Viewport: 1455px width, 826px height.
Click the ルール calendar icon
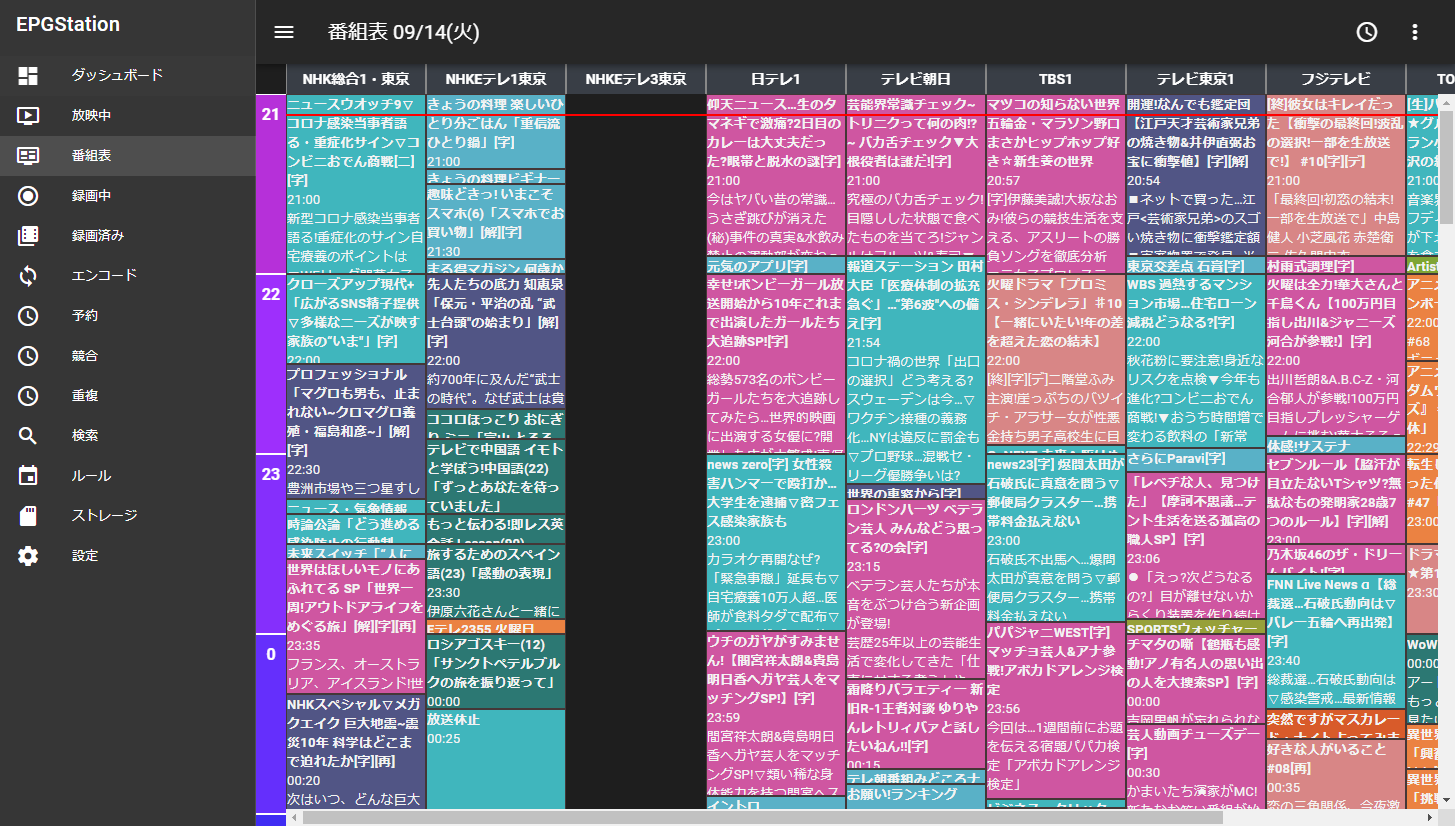[x=28, y=475]
